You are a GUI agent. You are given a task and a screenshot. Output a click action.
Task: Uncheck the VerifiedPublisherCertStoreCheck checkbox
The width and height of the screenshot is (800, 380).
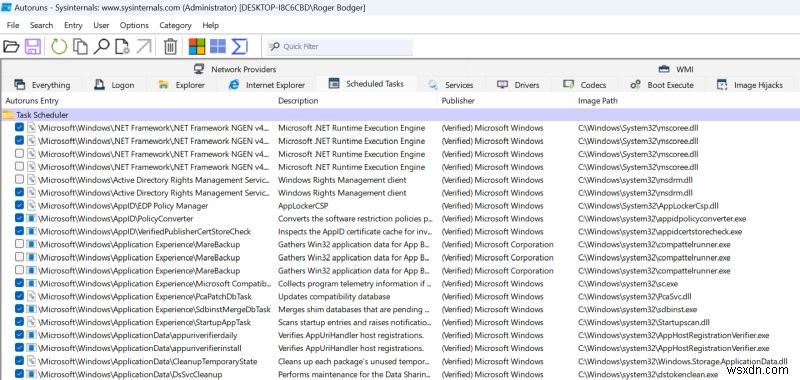coord(19,232)
